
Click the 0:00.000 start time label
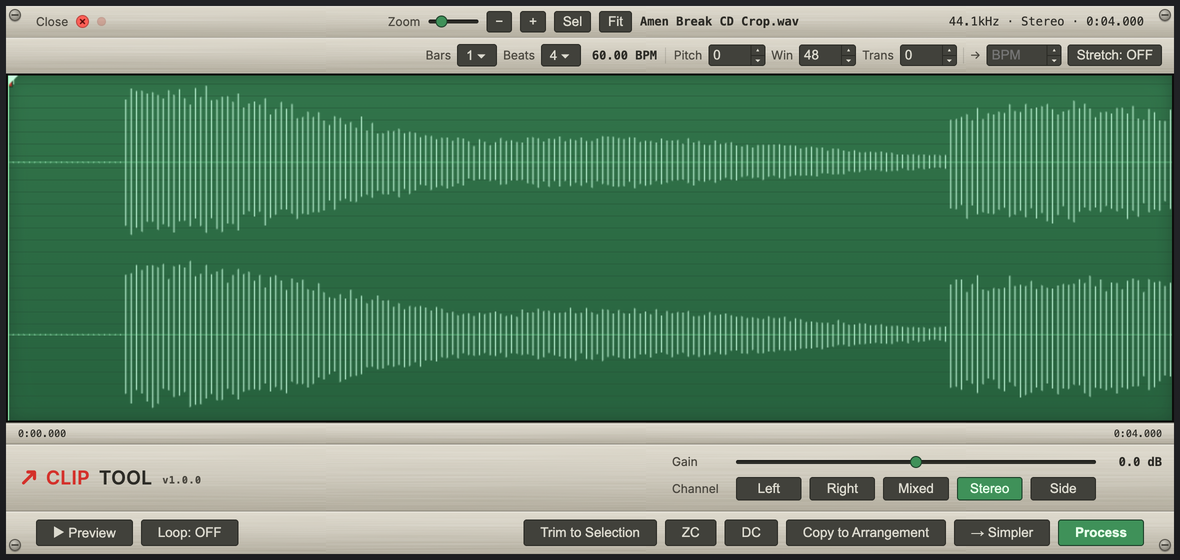coord(42,434)
